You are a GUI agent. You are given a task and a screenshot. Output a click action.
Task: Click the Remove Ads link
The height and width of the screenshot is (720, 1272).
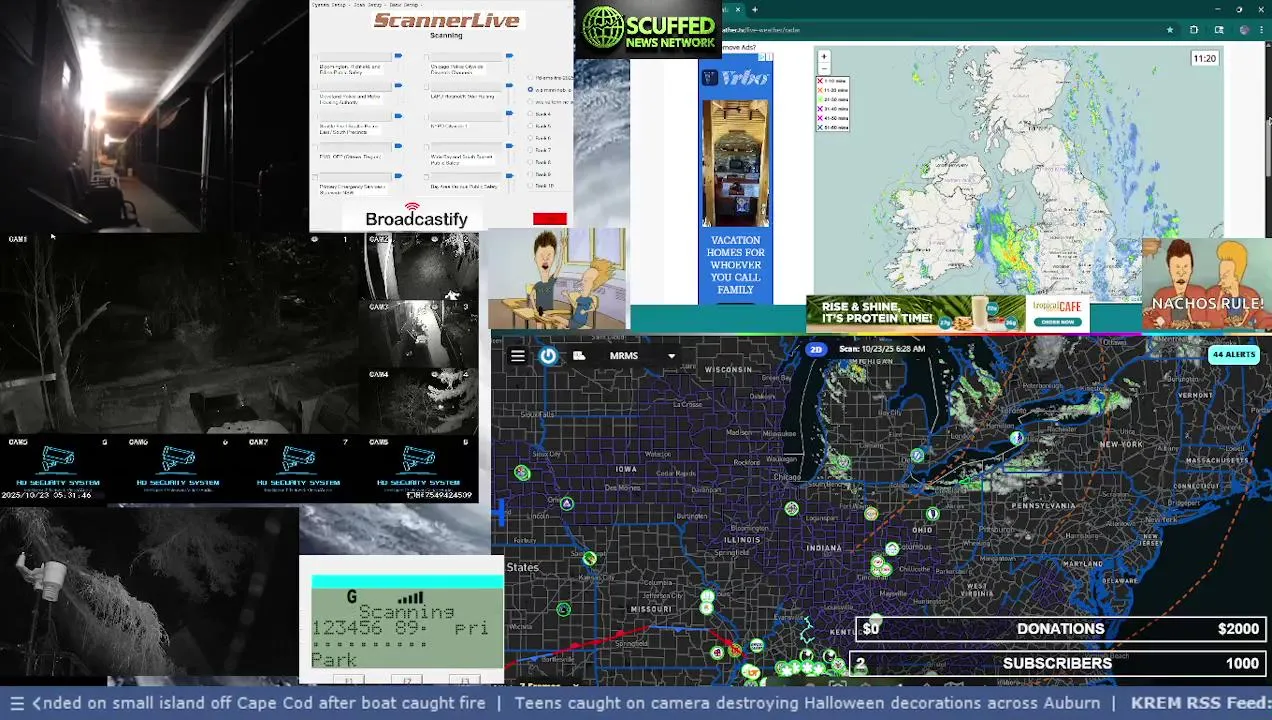point(738,47)
